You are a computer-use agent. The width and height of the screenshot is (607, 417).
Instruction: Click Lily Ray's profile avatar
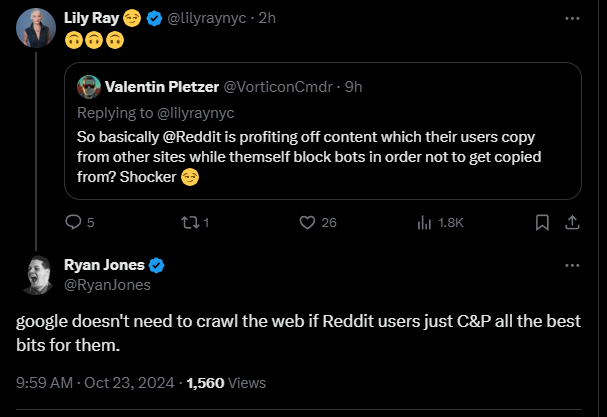[x=36, y=28]
